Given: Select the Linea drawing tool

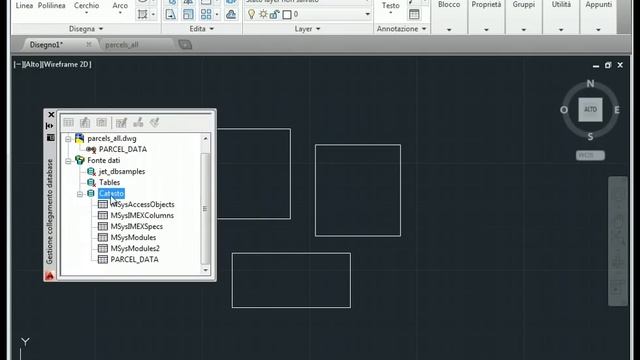Looking at the screenshot, I should (24, 5).
